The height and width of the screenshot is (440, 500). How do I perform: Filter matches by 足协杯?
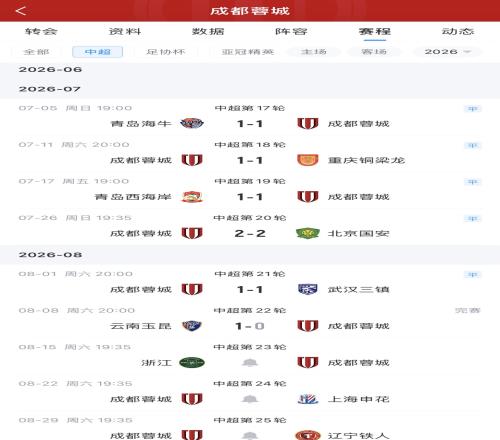tap(166, 52)
